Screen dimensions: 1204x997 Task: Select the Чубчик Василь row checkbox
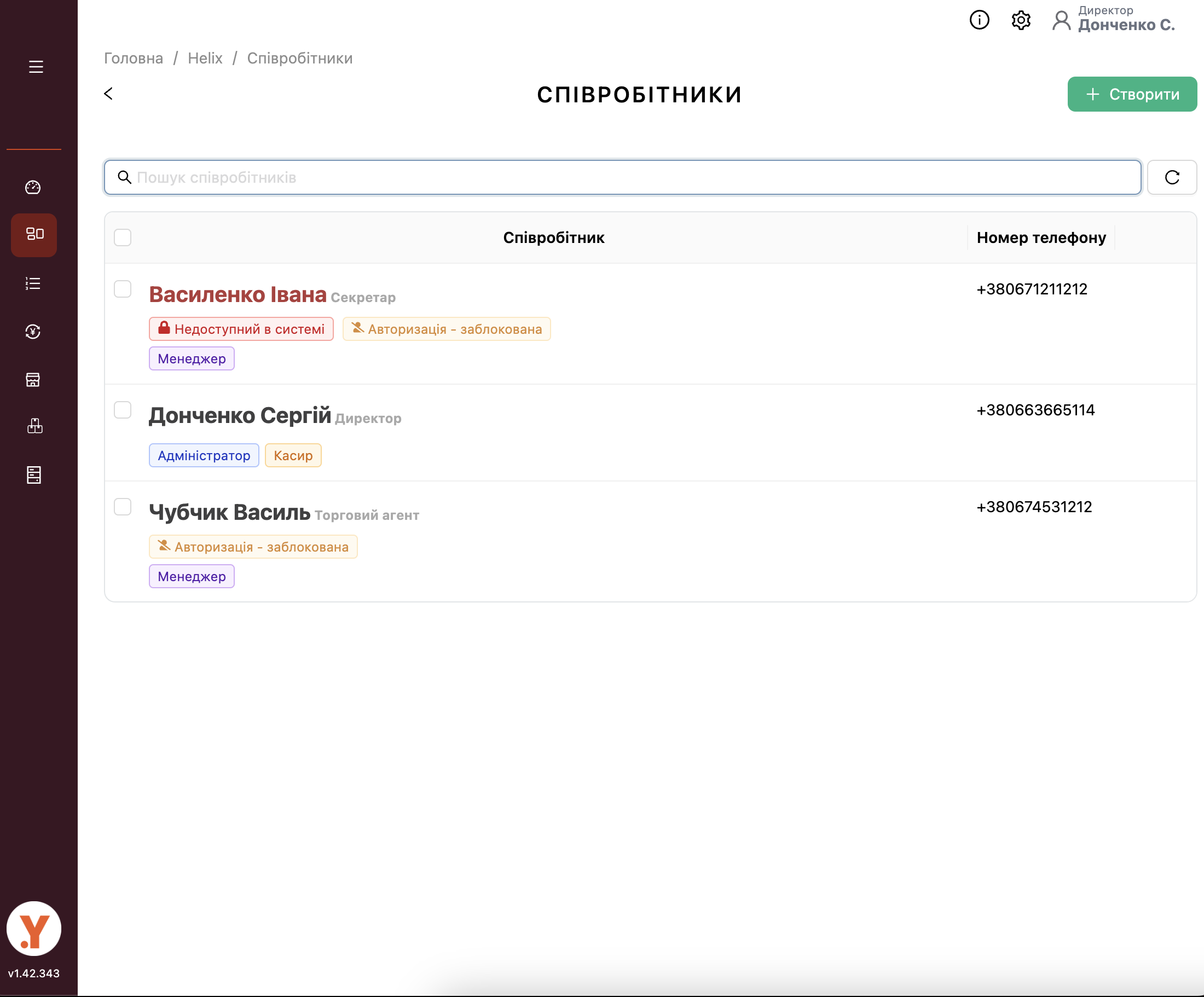pos(123,507)
